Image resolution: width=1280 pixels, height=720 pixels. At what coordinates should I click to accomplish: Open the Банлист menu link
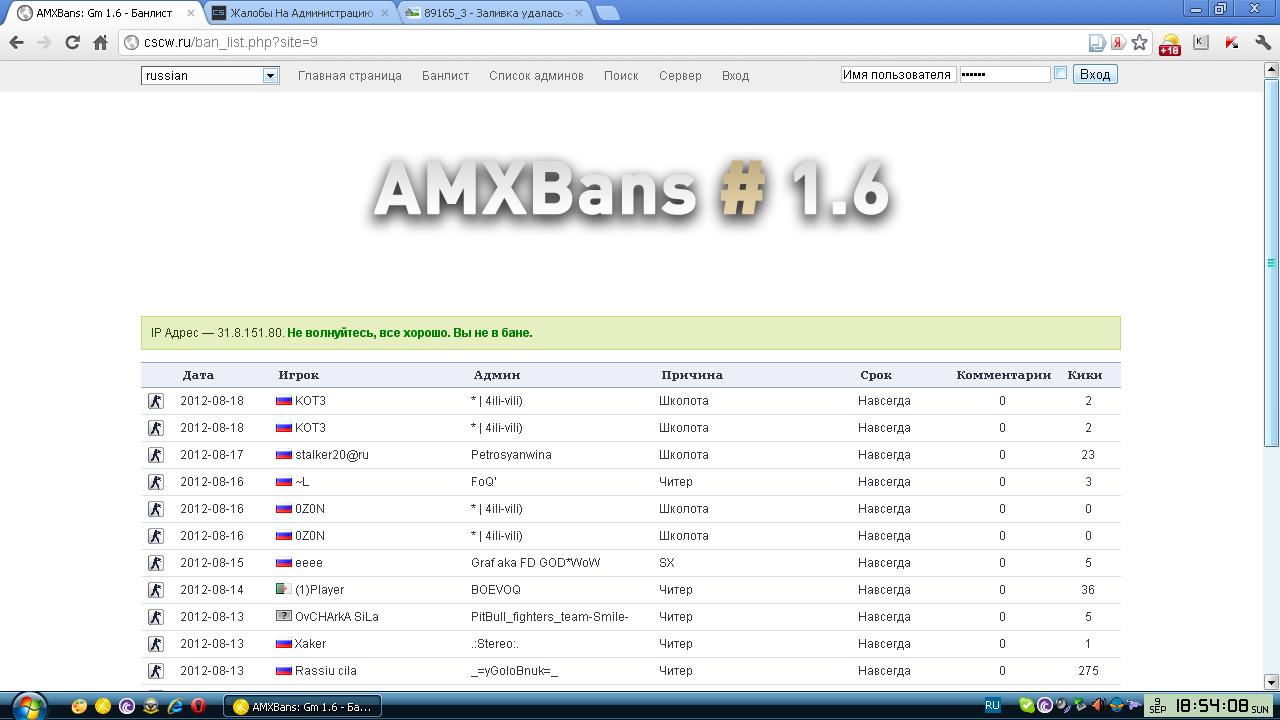coord(445,76)
